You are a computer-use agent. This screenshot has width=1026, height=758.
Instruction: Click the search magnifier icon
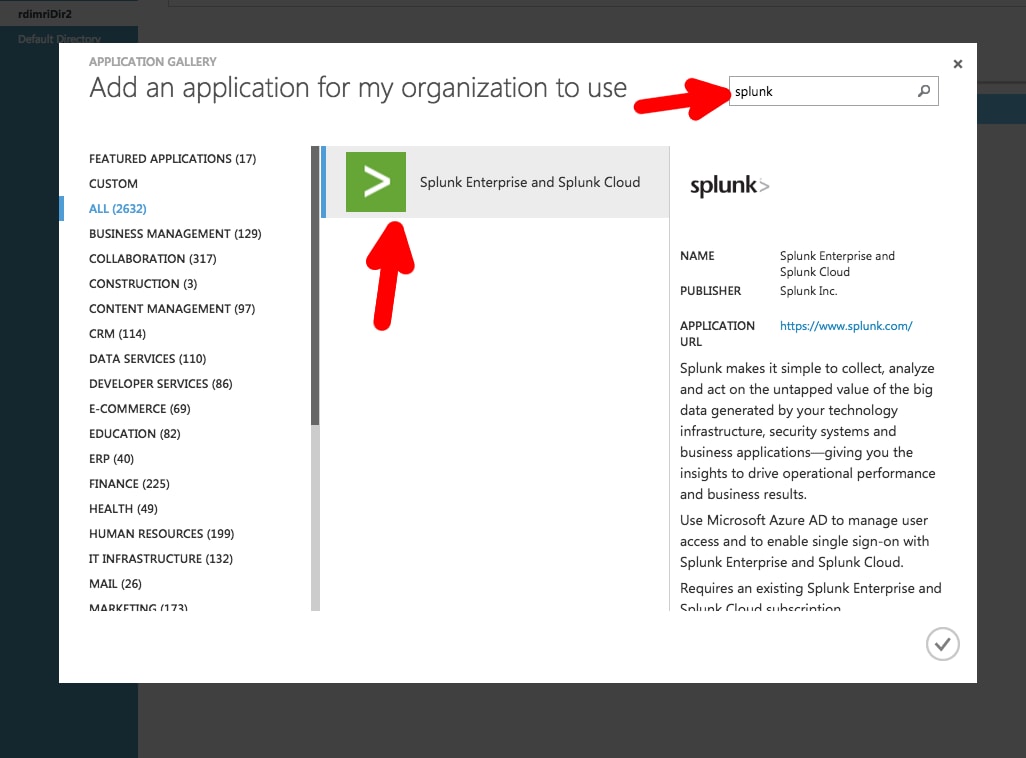point(924,91)
